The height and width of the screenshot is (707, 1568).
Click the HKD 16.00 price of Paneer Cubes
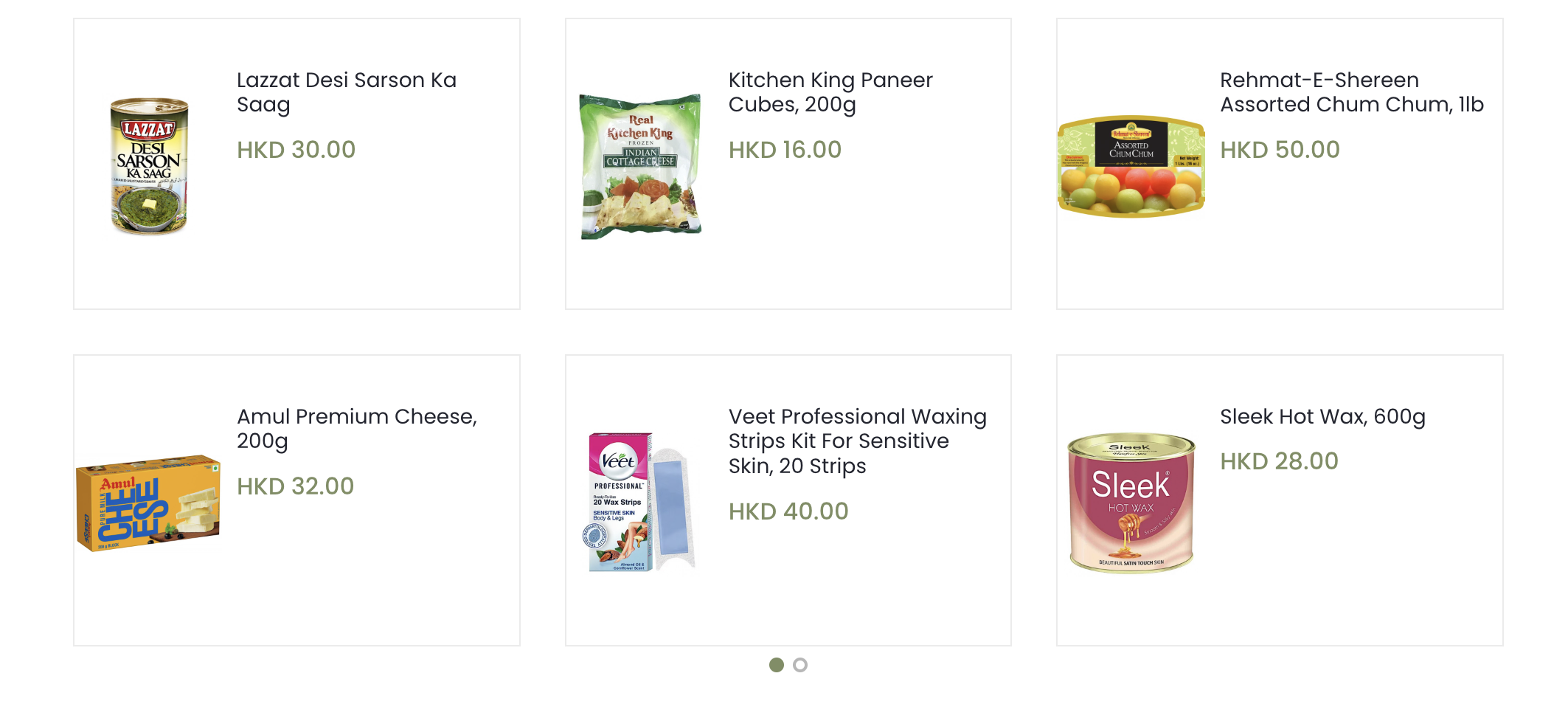coord(785,150)
